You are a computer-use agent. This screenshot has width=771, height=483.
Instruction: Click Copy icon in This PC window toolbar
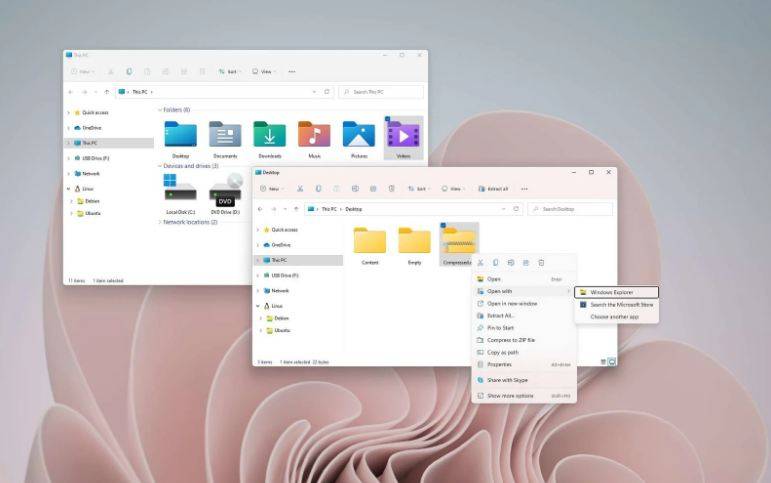[129, 72]
